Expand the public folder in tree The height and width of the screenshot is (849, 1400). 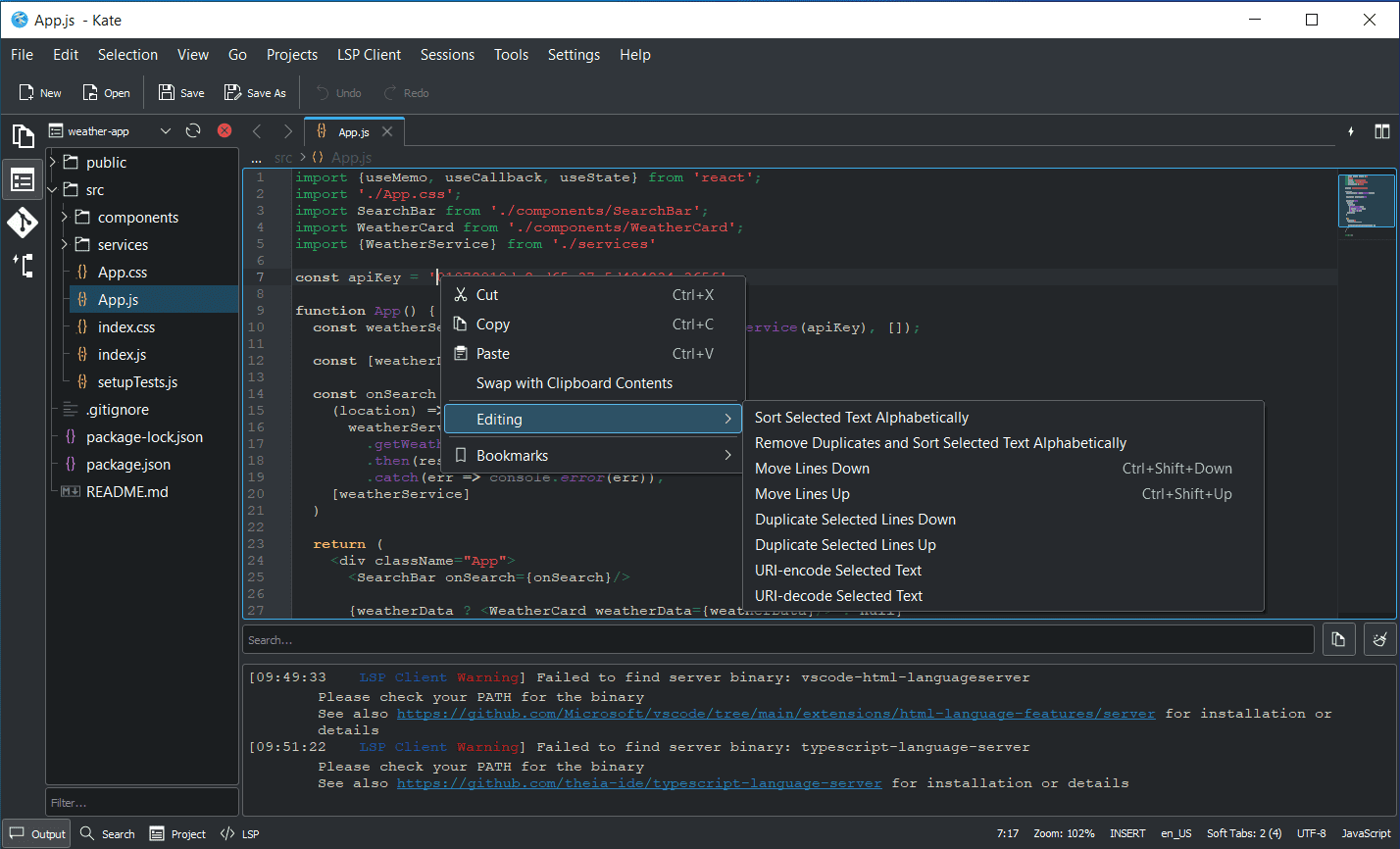click(53, 163)
